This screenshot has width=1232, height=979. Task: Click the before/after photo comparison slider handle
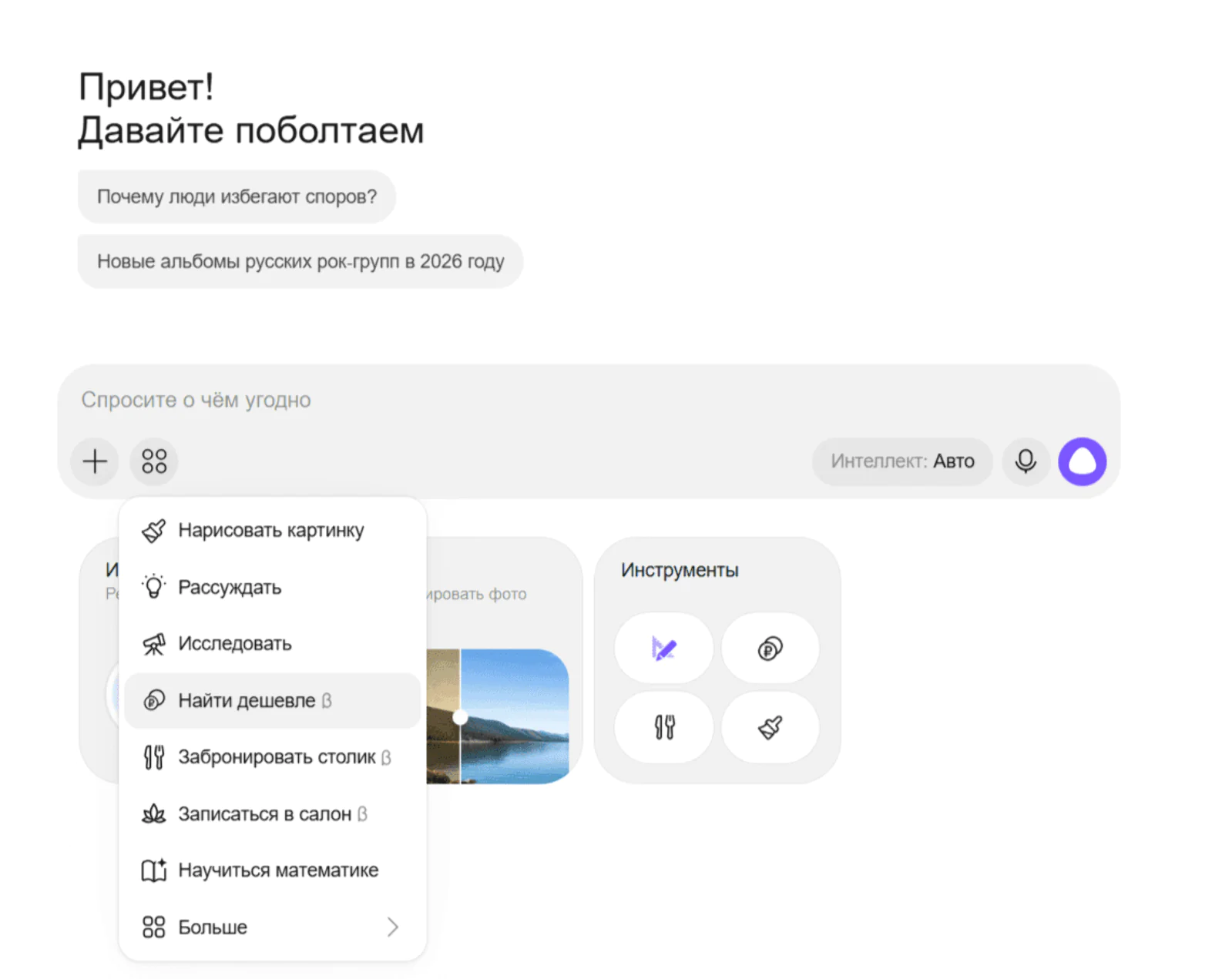(460, 717)
